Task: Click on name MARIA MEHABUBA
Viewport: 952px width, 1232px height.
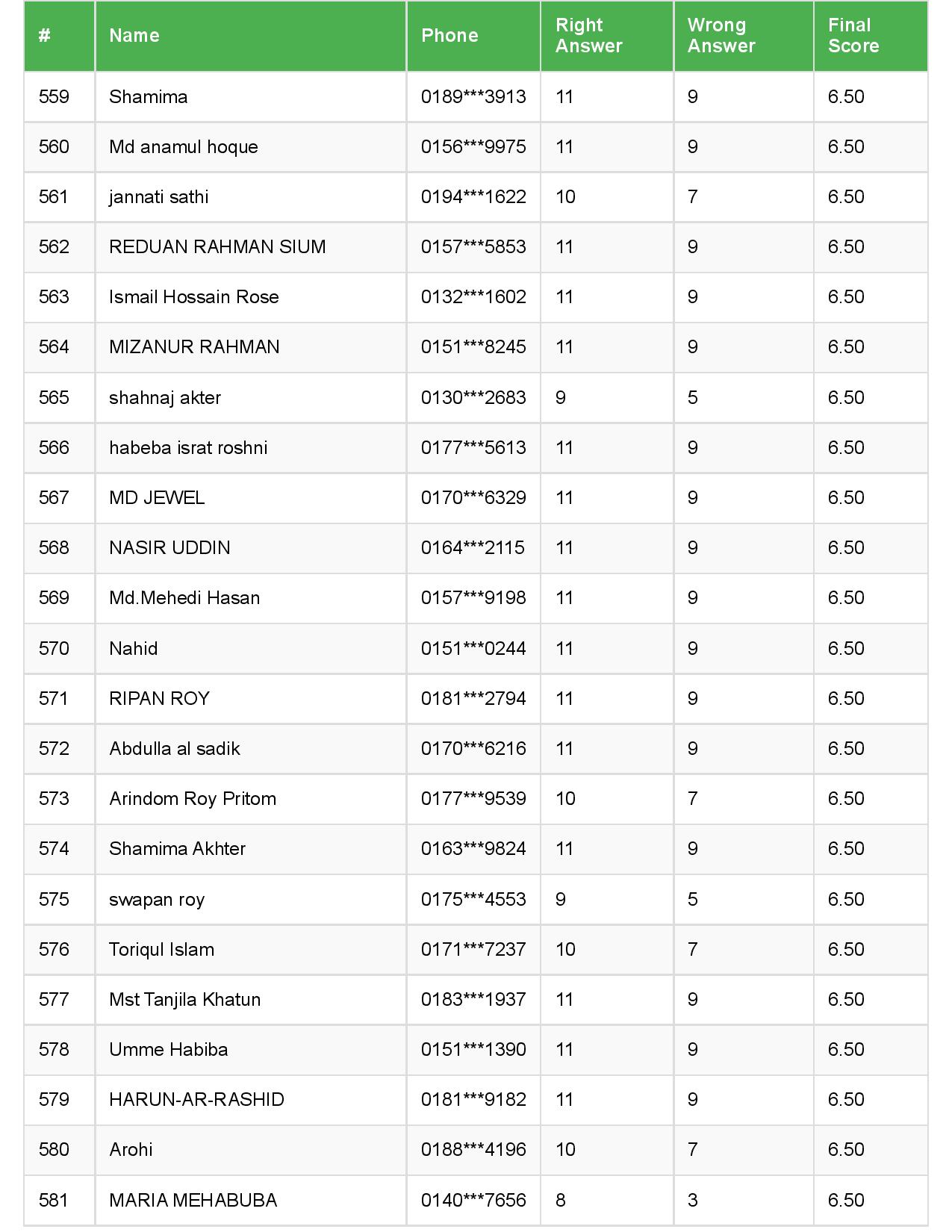Action: [193, 1200]
